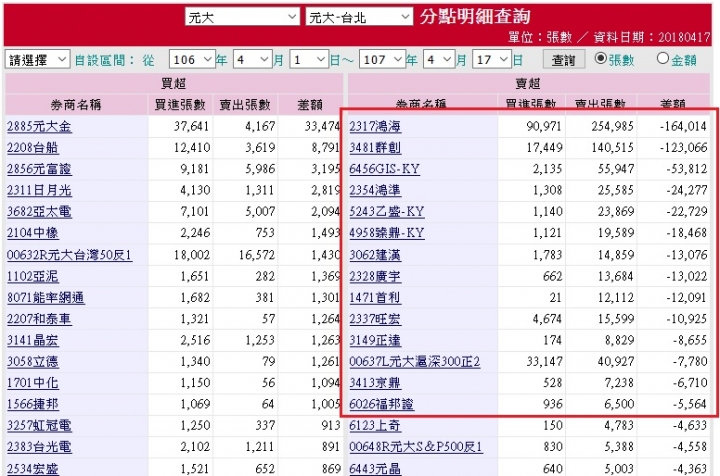Open the 2317鴻海 stock link
Screen dimensions: 720x476
click(375, 126)
